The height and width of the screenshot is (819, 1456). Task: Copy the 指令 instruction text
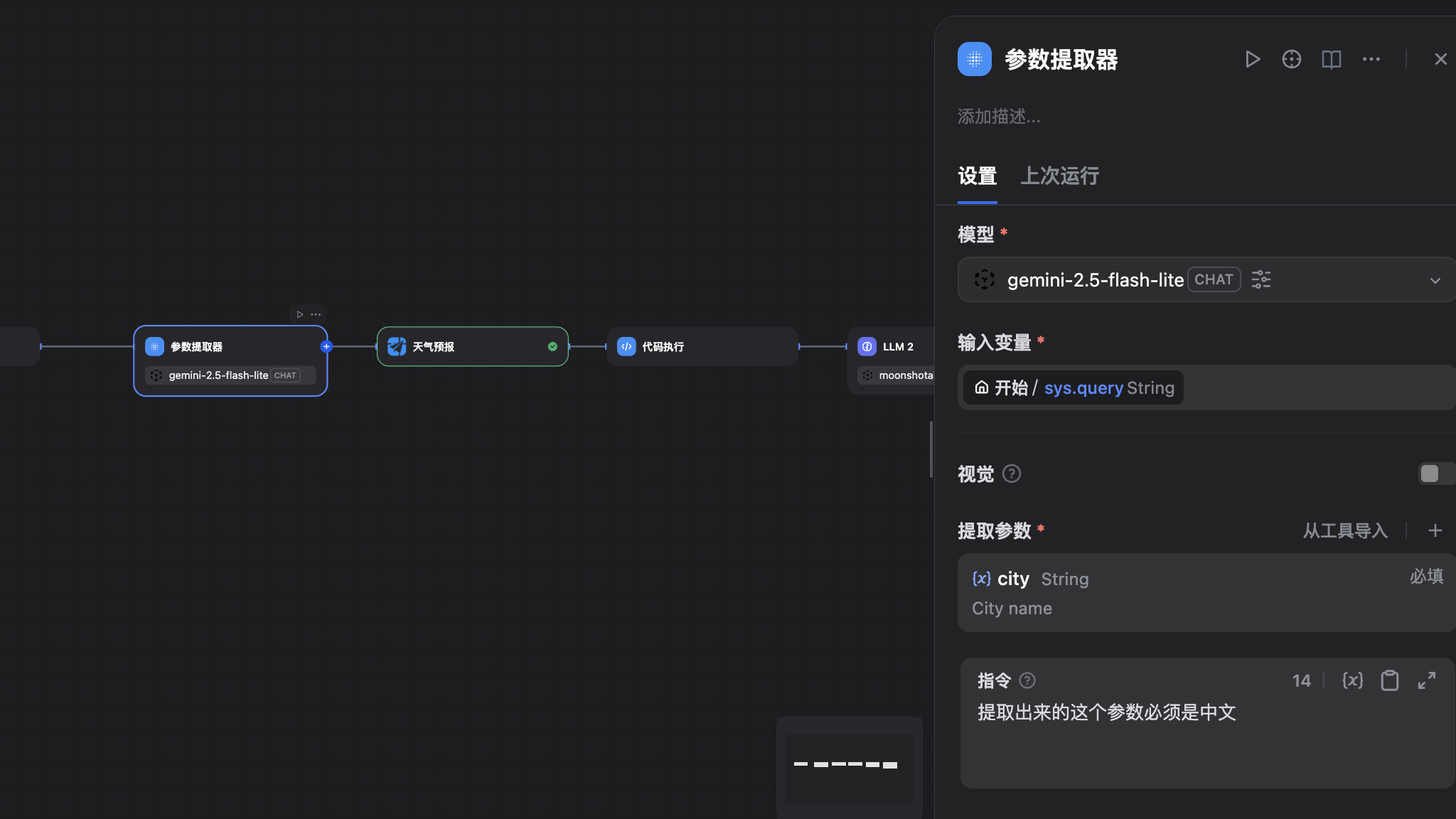point(1390,680)
